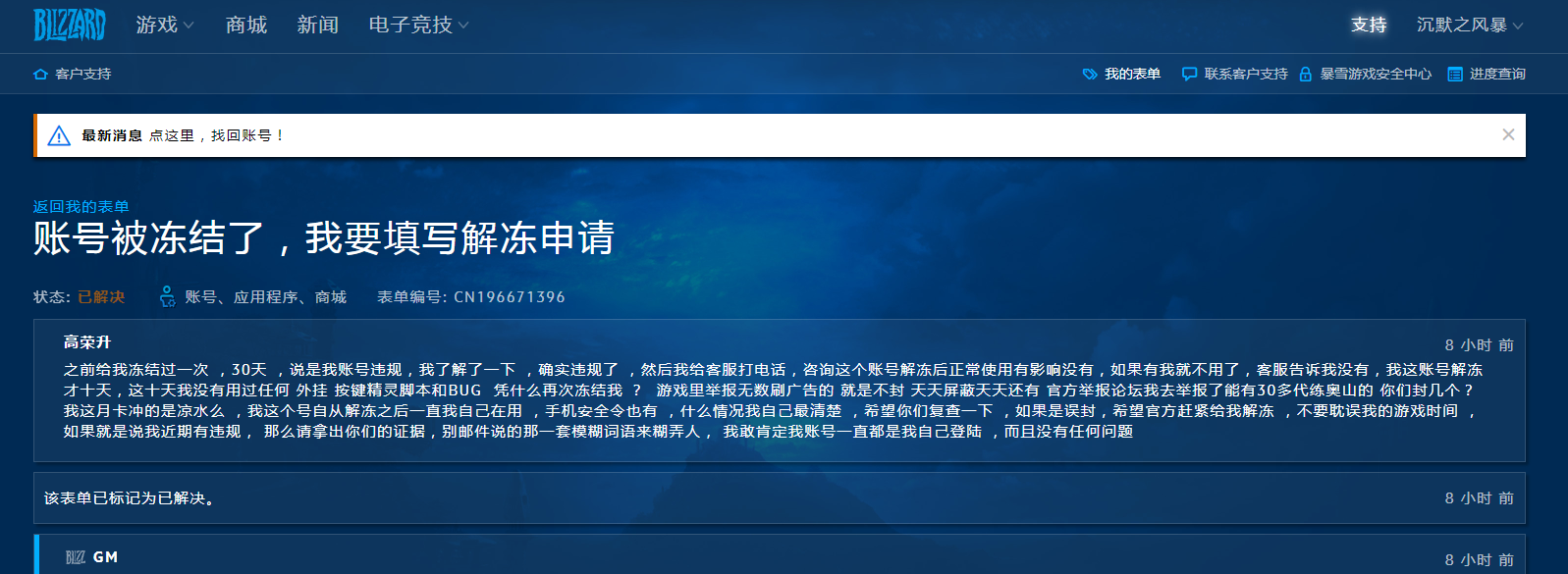Click the 状态: label
1568x574 pixels.
coord(52,297)
